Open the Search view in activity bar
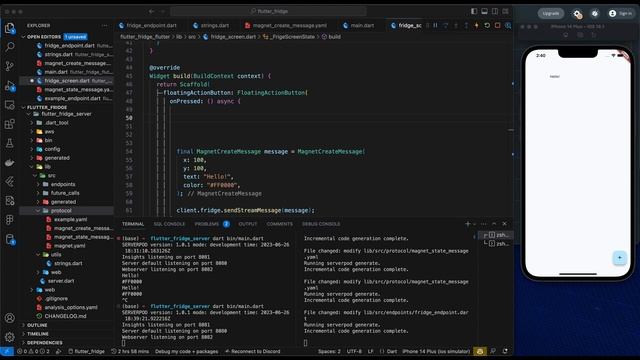The width and height of the screenshot is (640, 360). (x=9, y=47)
